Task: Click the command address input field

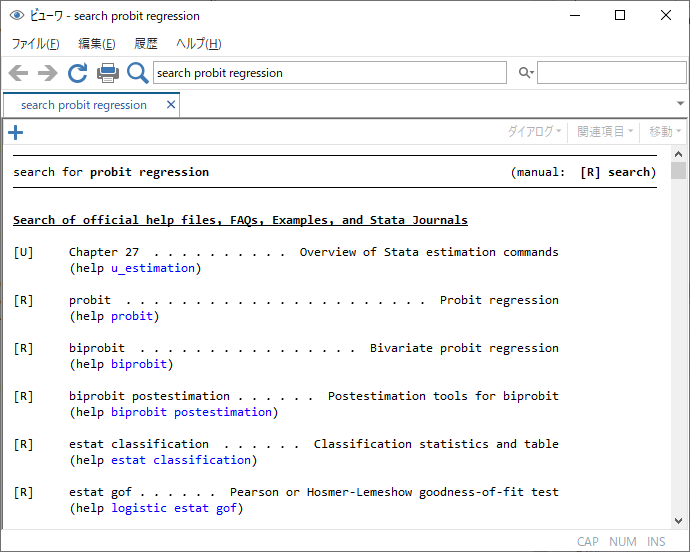Action: click(330, 73)
